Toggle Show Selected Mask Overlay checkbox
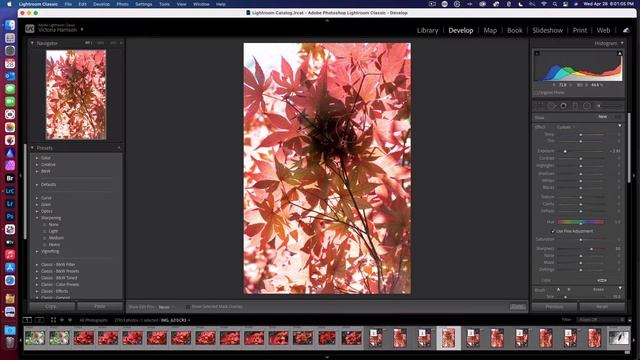640x360 pixels. pyautogui.click(x=187, y=307)
